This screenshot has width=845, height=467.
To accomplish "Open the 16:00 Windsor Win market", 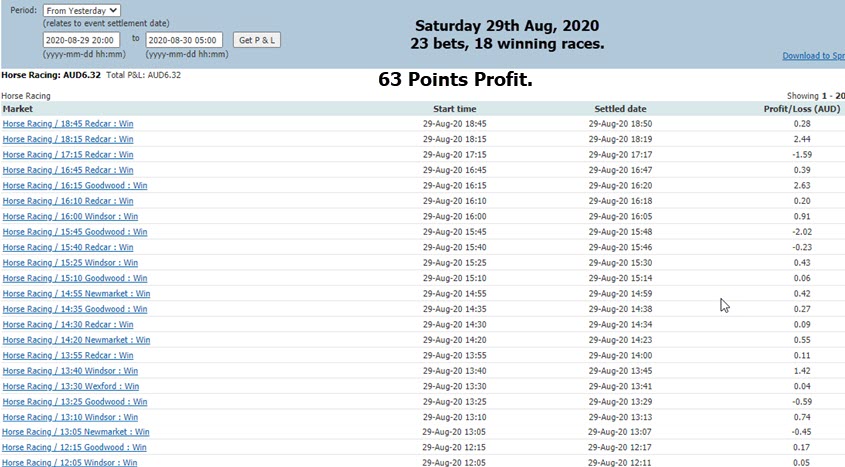I will pyautogui.click(x=70, y=217).
